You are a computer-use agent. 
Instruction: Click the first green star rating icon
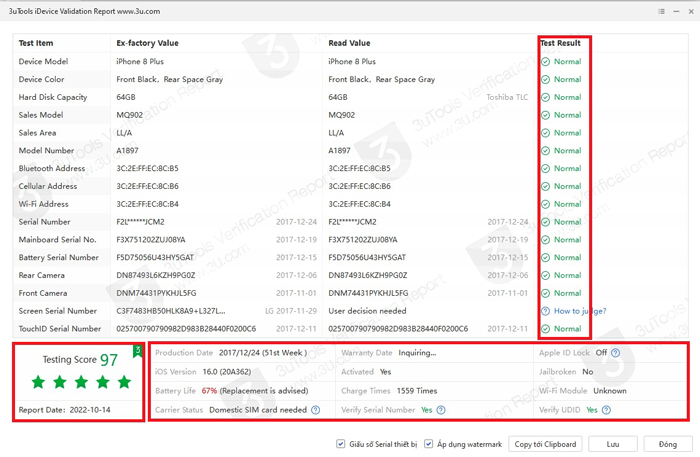(38, 382)
